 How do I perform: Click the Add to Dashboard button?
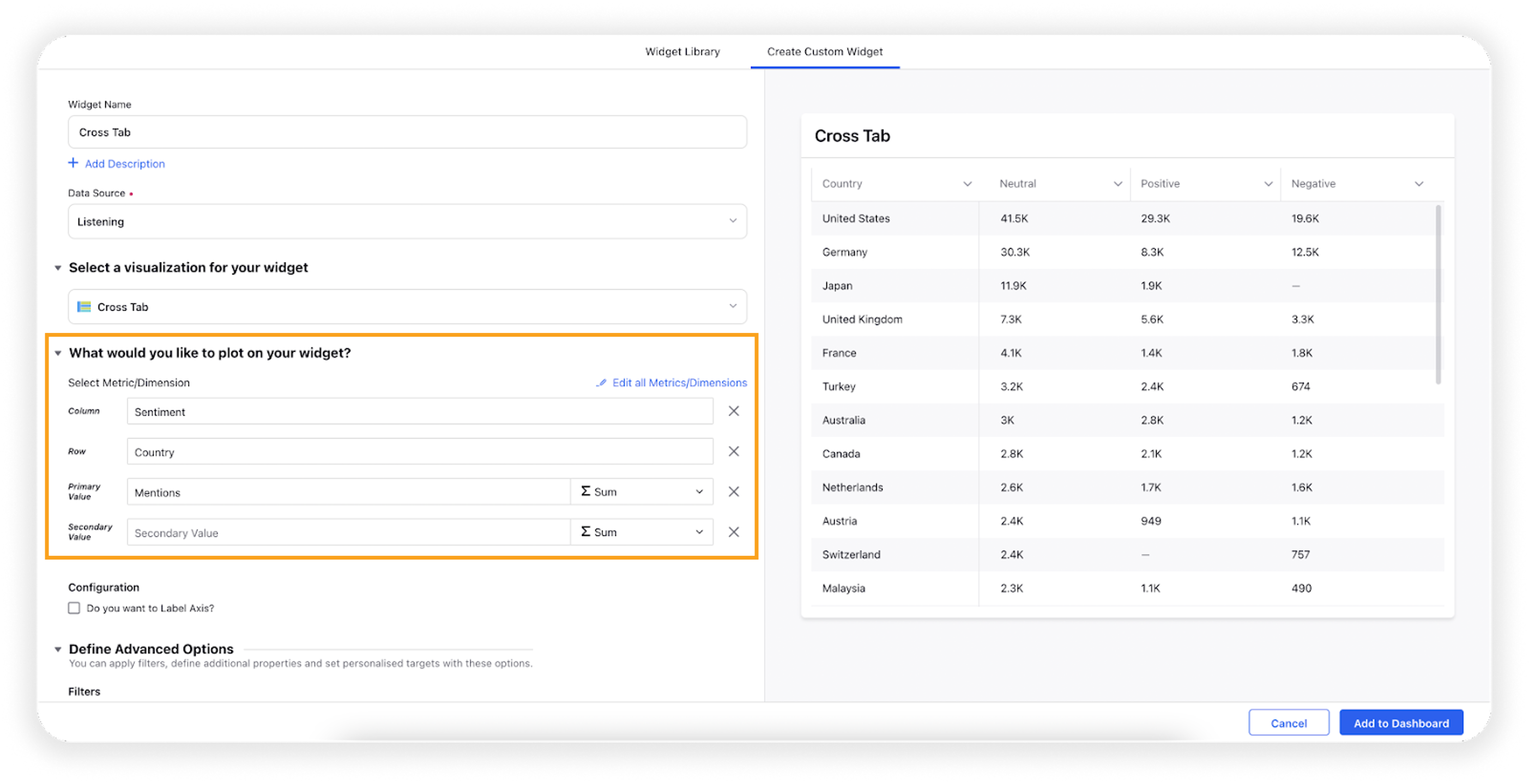(1401, 723)
